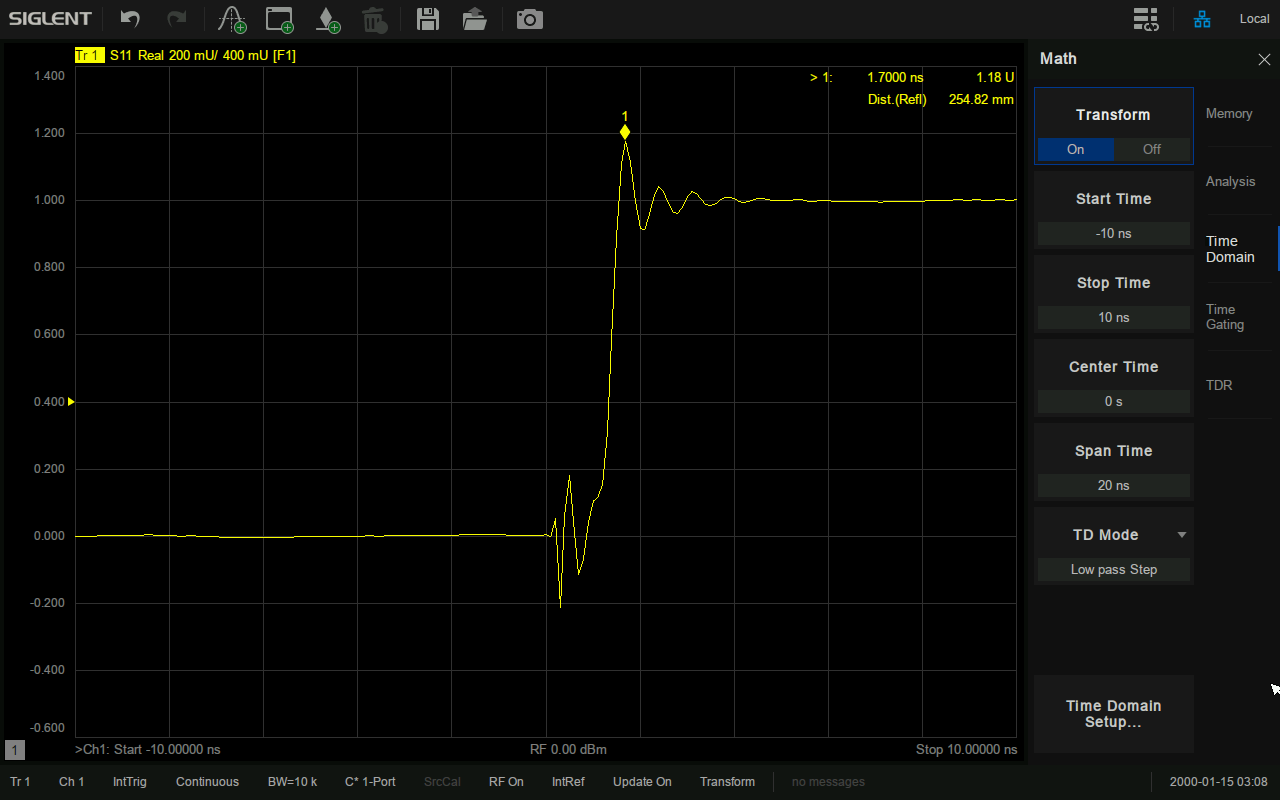
Task: Select marker 1 diamond on the trace peak
Action: [x=625, y=132]
